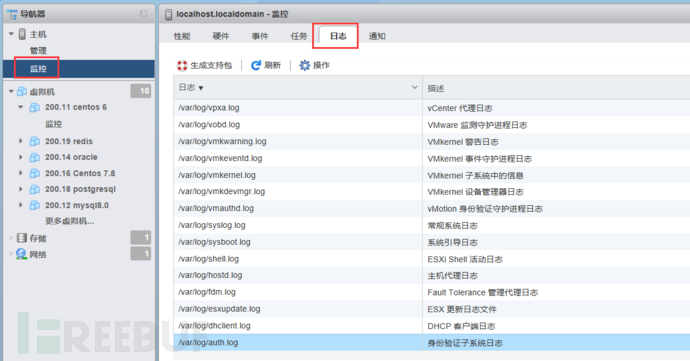Viewport: 690px width, 361px height.
Task: Open the 操作 actions menu label
Action: (x=321, y=66)
